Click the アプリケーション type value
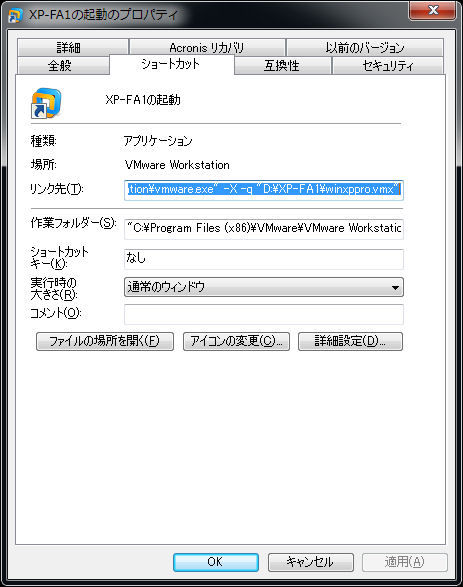Screen dimensions: 463x587 [158, 141]
